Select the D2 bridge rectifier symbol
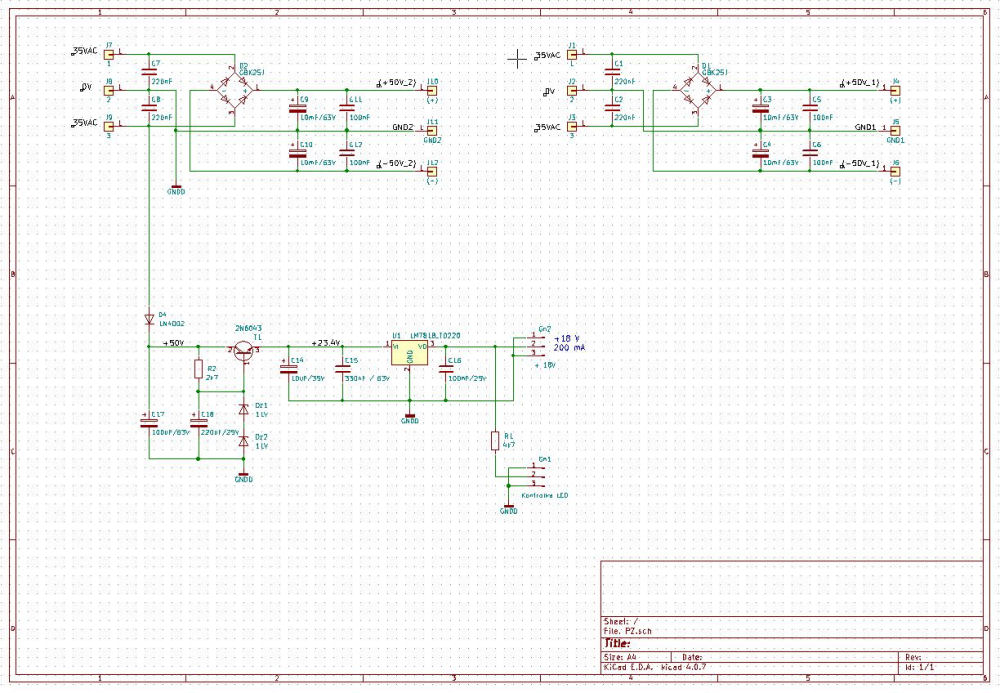 [233, 92]
